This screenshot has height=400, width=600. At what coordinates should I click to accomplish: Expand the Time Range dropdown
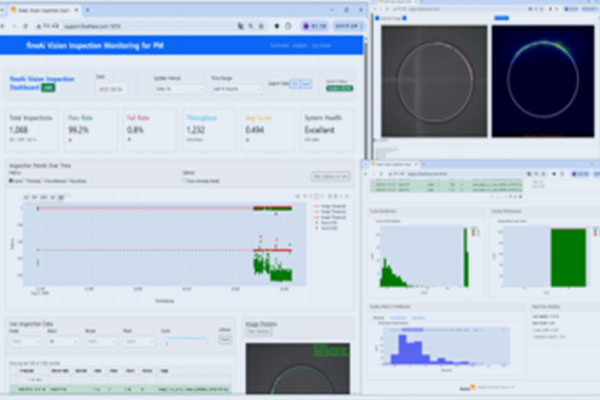236,89
